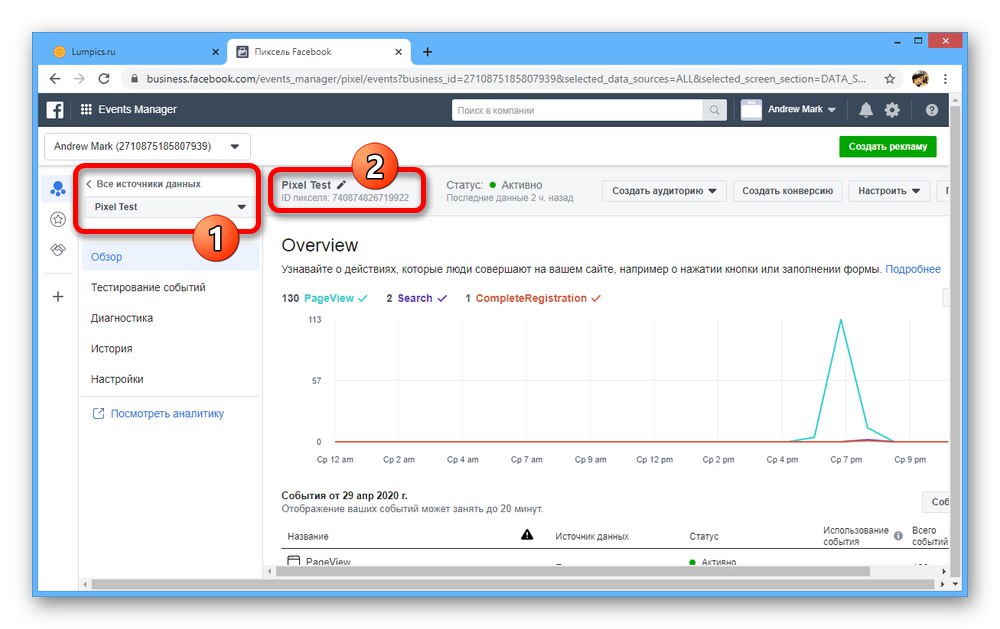
Task: Click the search magnifier button
Action: click(x=714, y=110)
